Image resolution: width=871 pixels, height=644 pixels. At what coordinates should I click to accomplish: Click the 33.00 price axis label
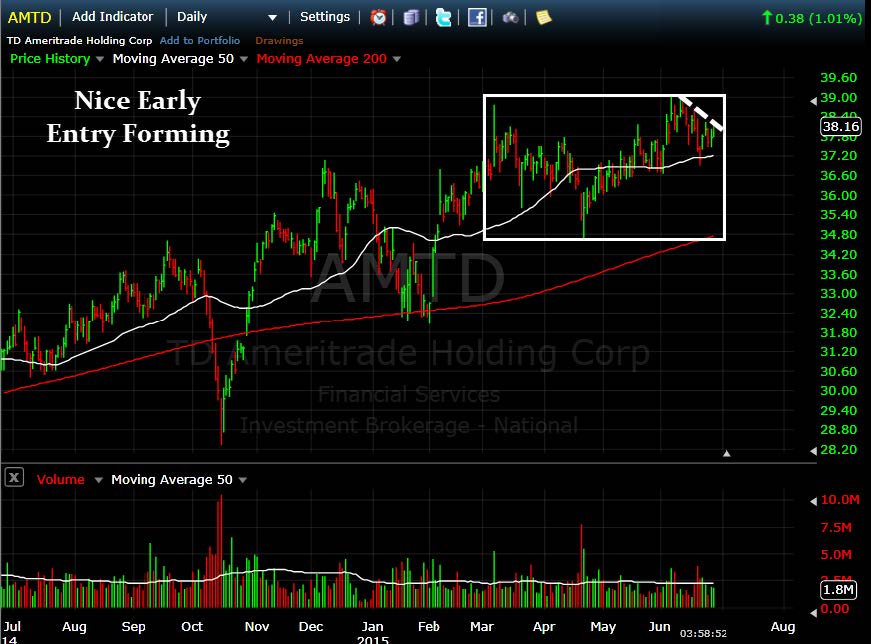point(839,293)
